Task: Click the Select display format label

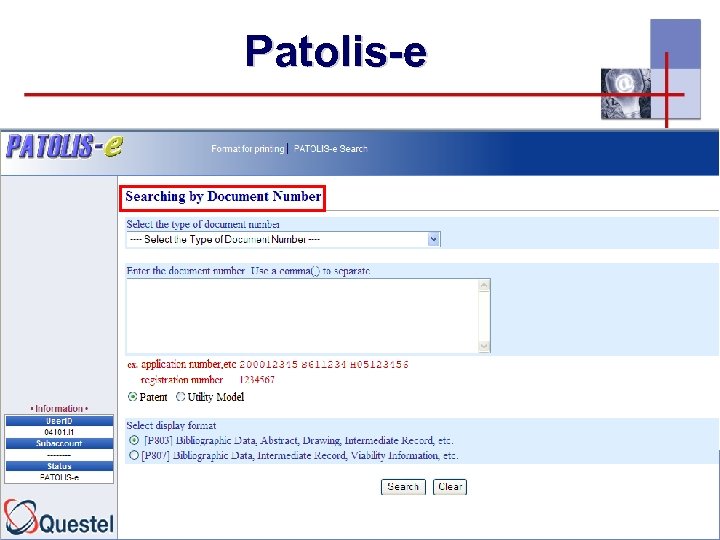Action: pos(171,425)
